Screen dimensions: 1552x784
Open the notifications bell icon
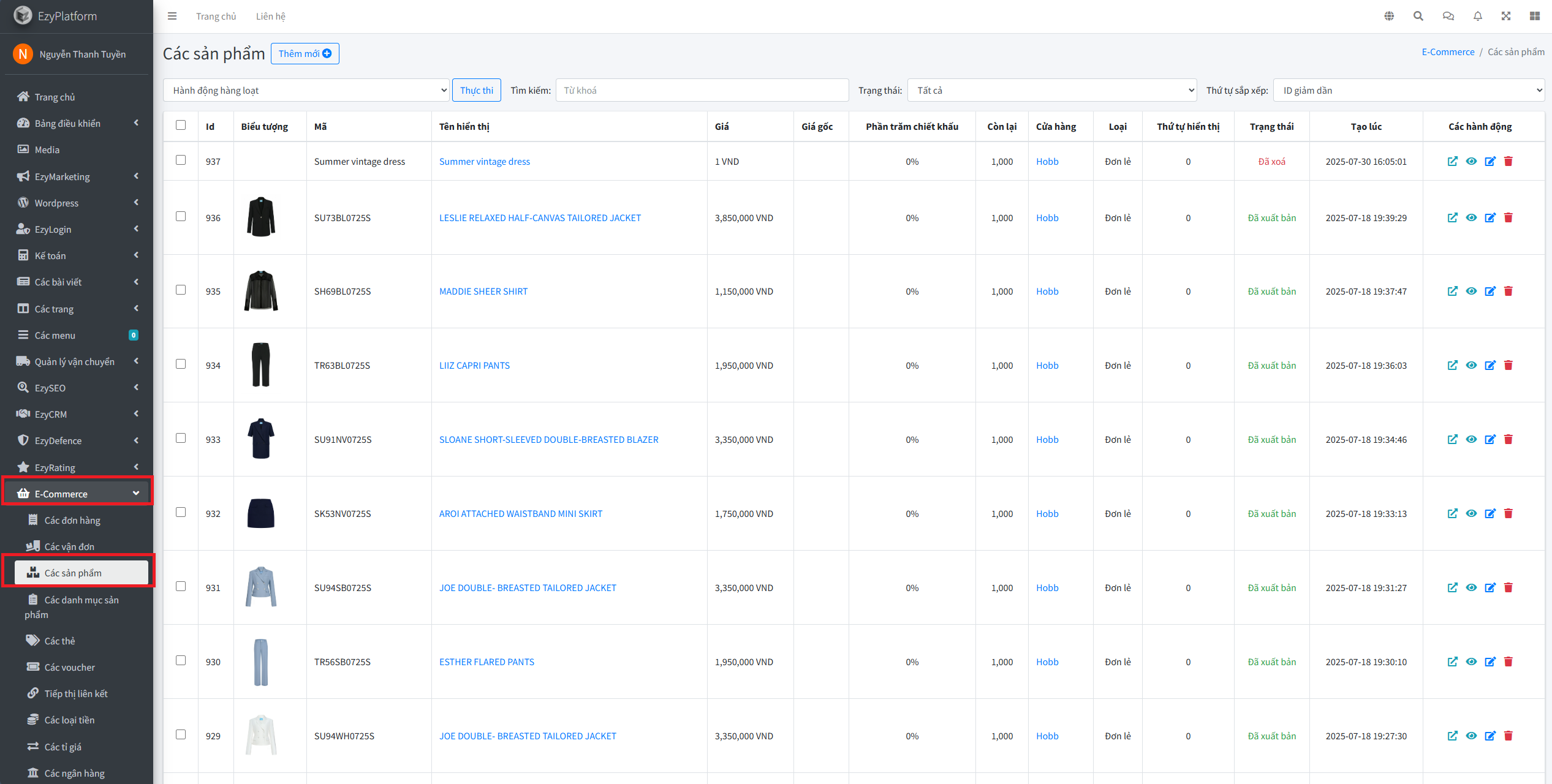(x=1477, y=16)
